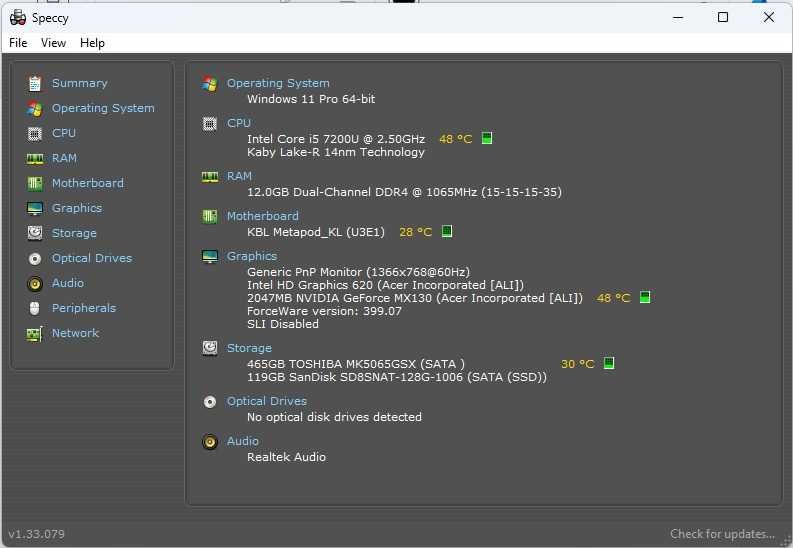Go to the CPU section in sidebar
The image size is (793, 548).
click(x=64, y=133)
